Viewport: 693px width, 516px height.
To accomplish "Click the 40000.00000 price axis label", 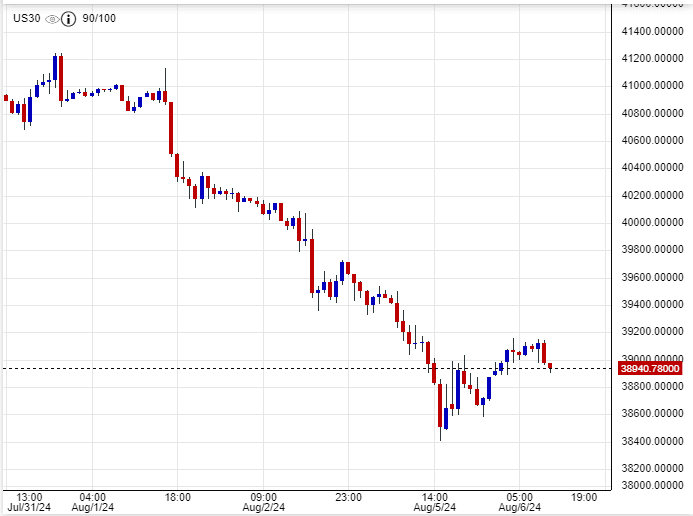I will [651, 222].
